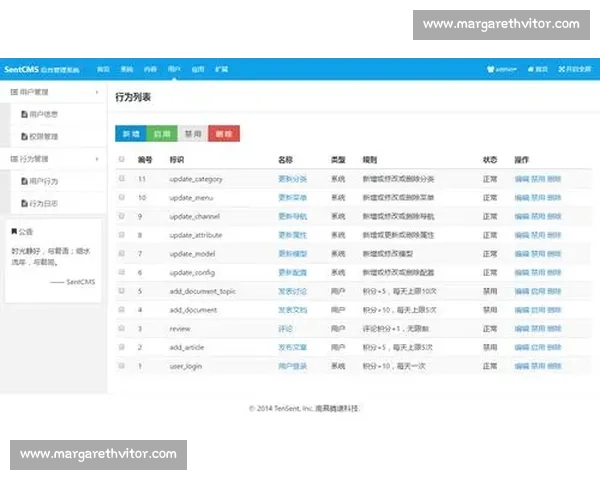Click the SentCMS logo title
This screenshot has height=480, width=600.
tap(42, 69)
